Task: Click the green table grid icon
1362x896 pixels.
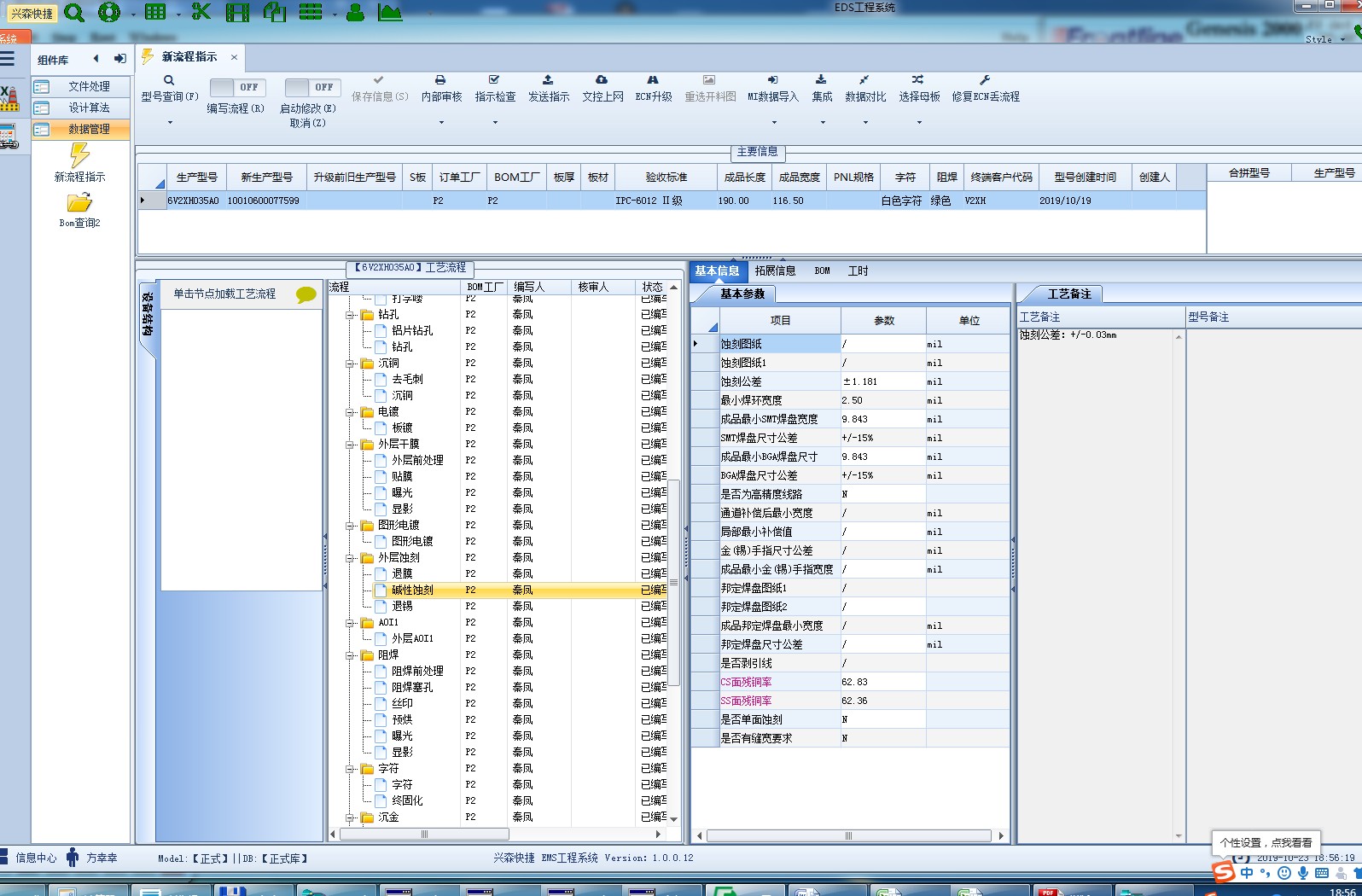Action: [155, 12]
